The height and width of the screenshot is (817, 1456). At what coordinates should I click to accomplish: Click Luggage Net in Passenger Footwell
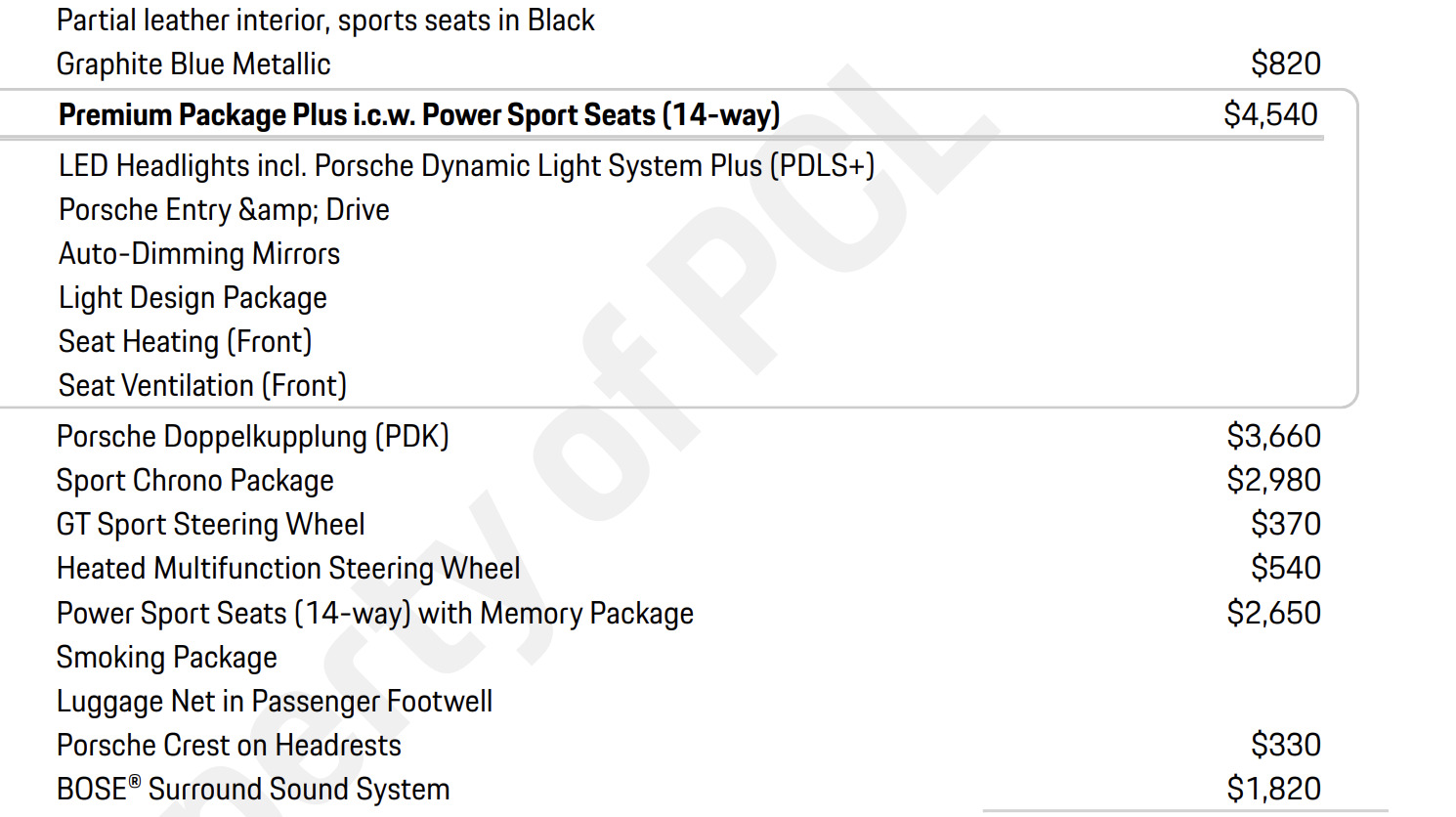[275, 702]
